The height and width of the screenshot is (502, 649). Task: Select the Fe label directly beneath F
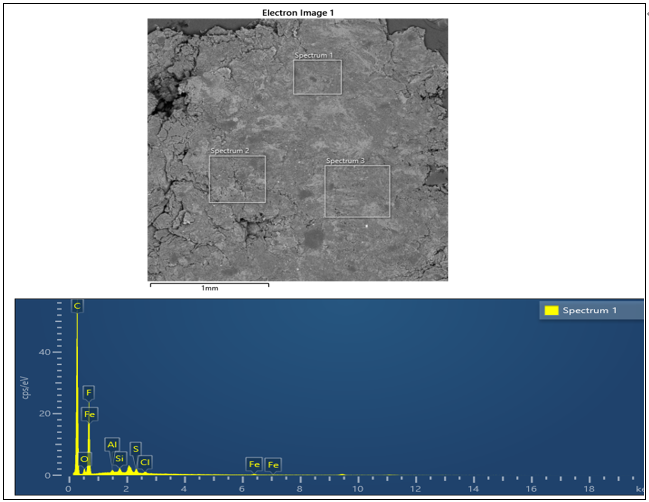tap(90, 413)
